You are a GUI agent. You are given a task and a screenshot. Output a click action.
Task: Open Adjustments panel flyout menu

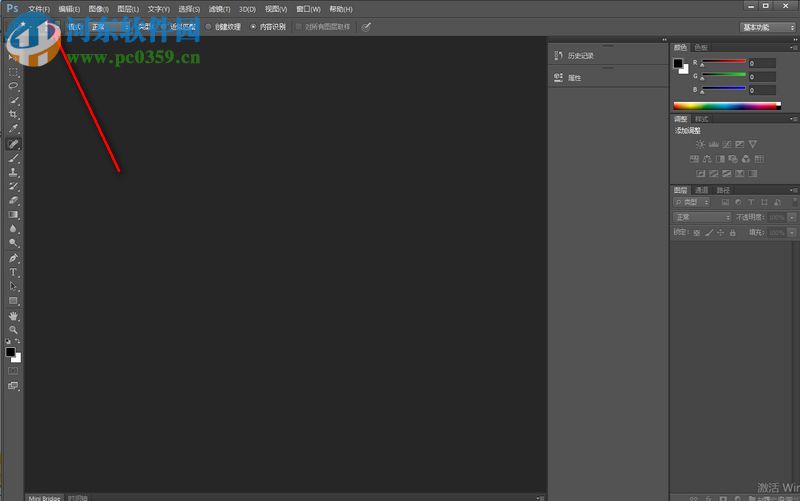pos(794,119)
